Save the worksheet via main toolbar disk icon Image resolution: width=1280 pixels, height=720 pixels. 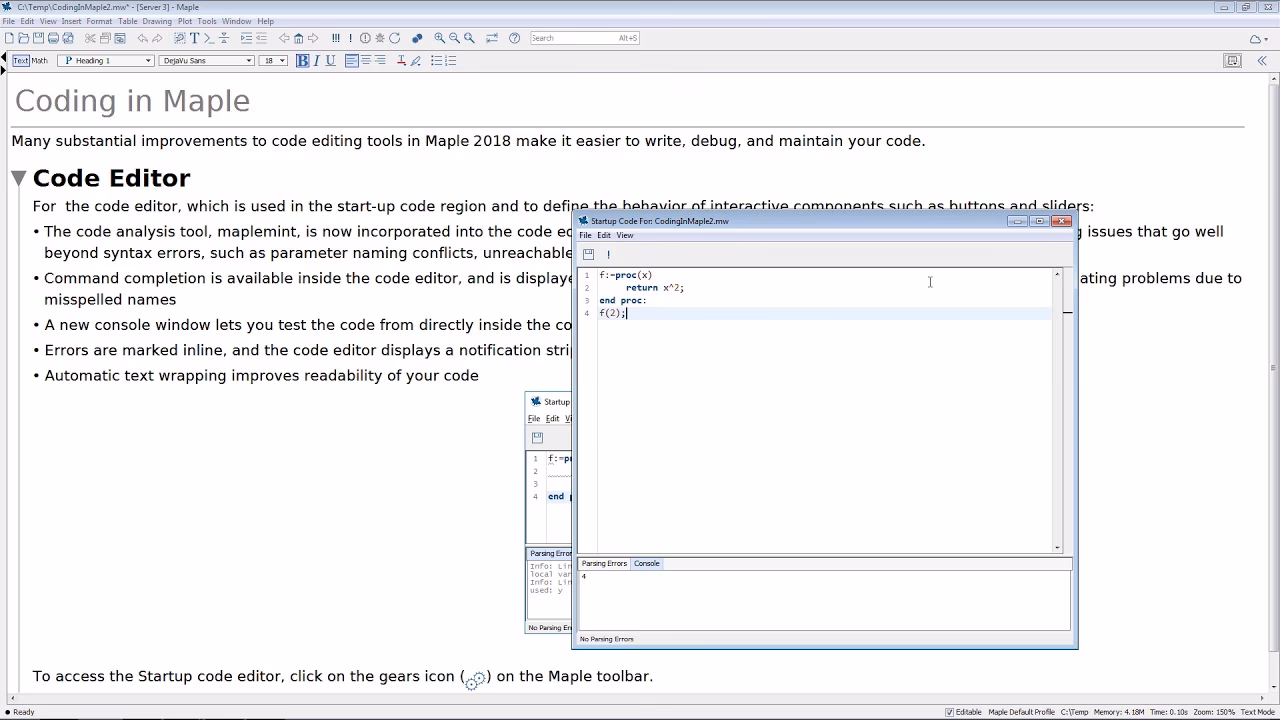tap(38, 38)
